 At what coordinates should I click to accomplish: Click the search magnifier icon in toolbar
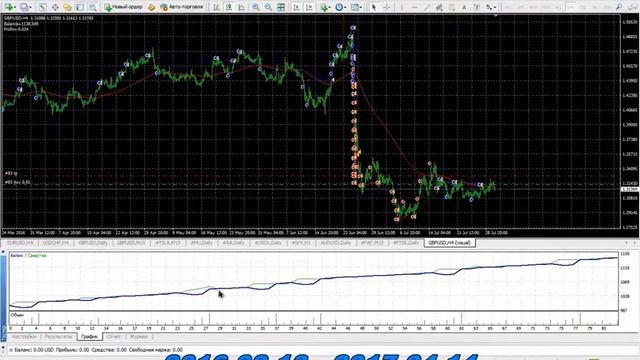coord(619,7)
